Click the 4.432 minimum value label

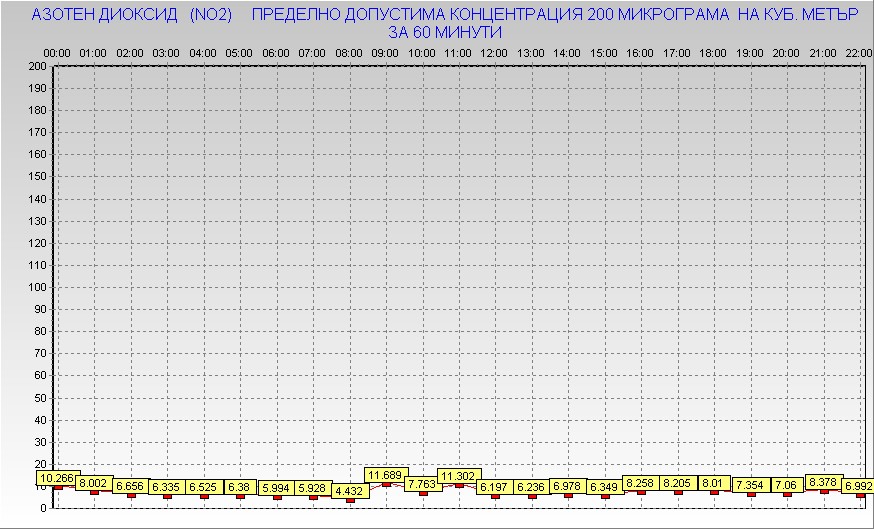(350, 491)
